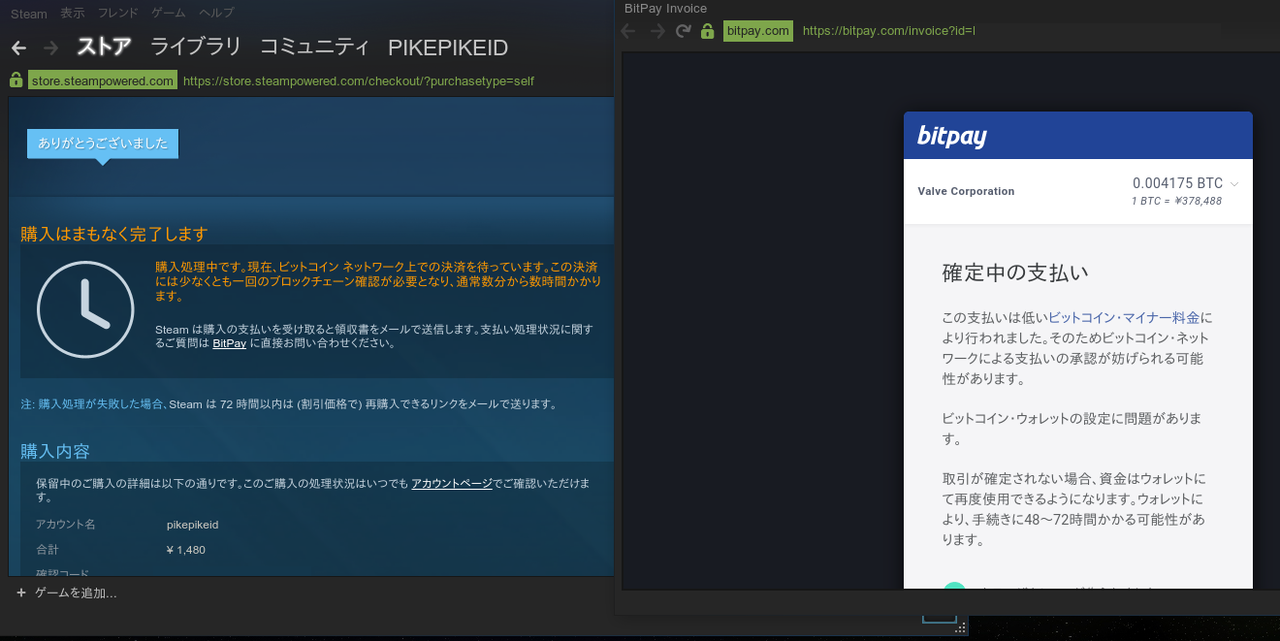
Task: Go to the コミュニティ tab
Action: coord(315,47)
